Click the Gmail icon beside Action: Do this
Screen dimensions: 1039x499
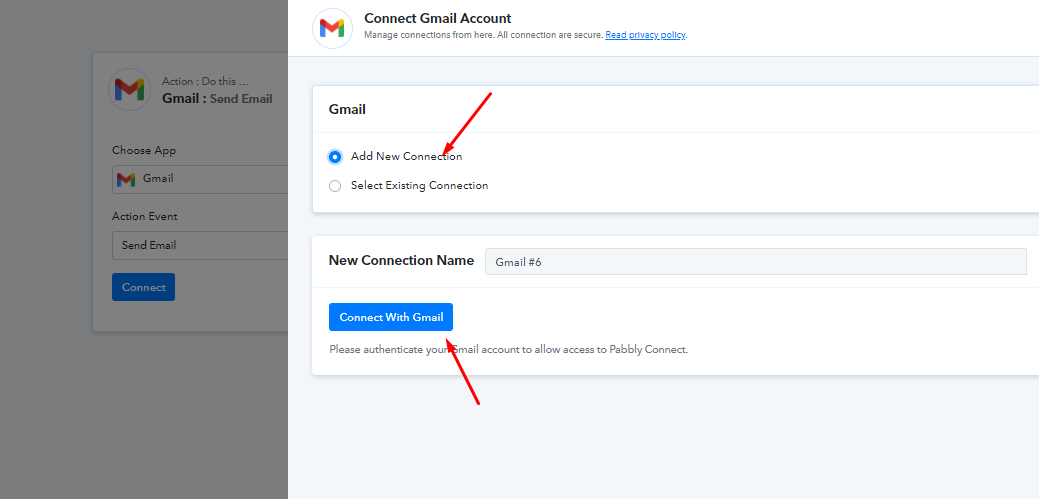coord(129,89)
